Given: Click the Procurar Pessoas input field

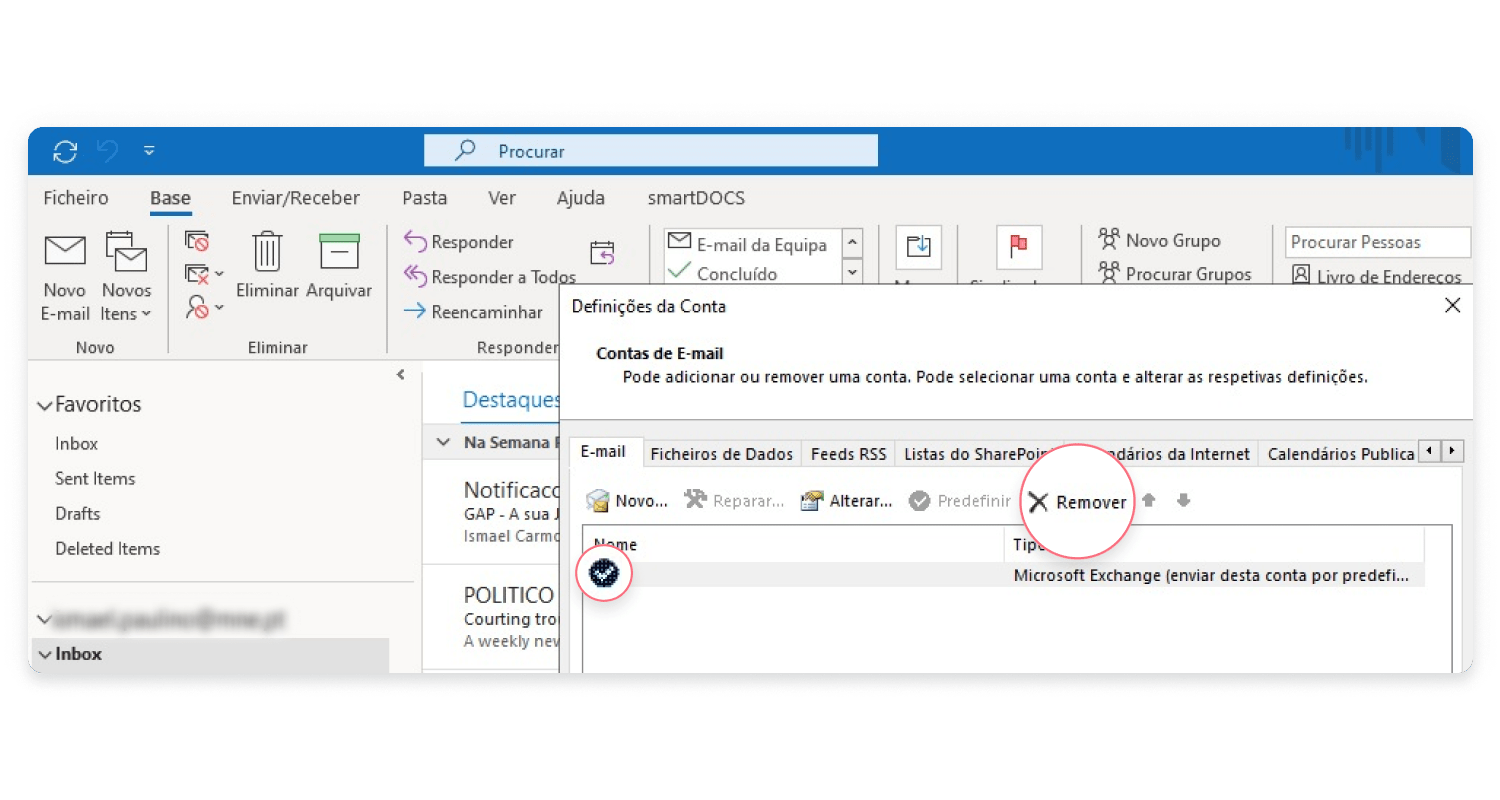Looking at the screenshot, I should [1378, 242].
